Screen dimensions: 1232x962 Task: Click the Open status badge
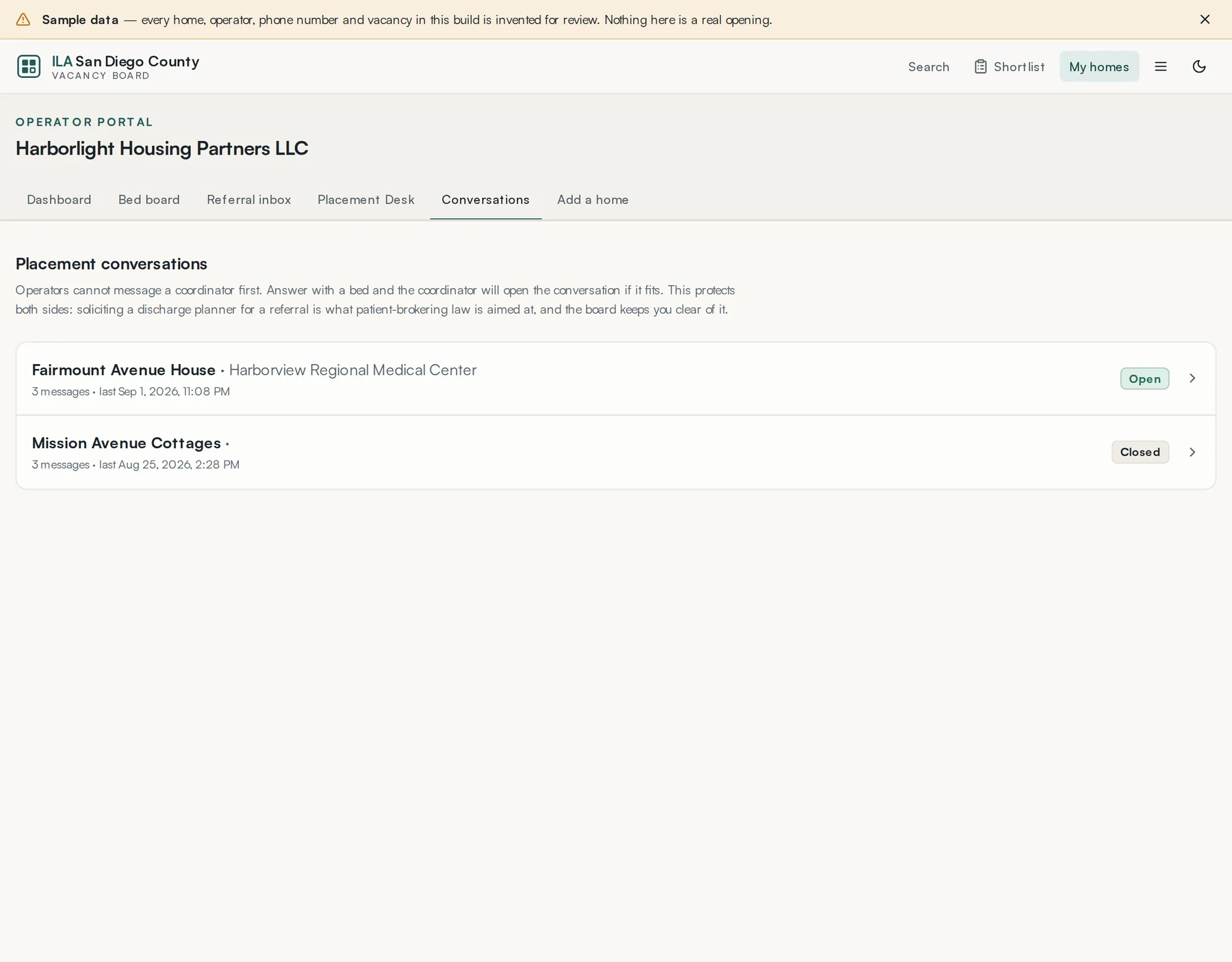point(1144,379)
